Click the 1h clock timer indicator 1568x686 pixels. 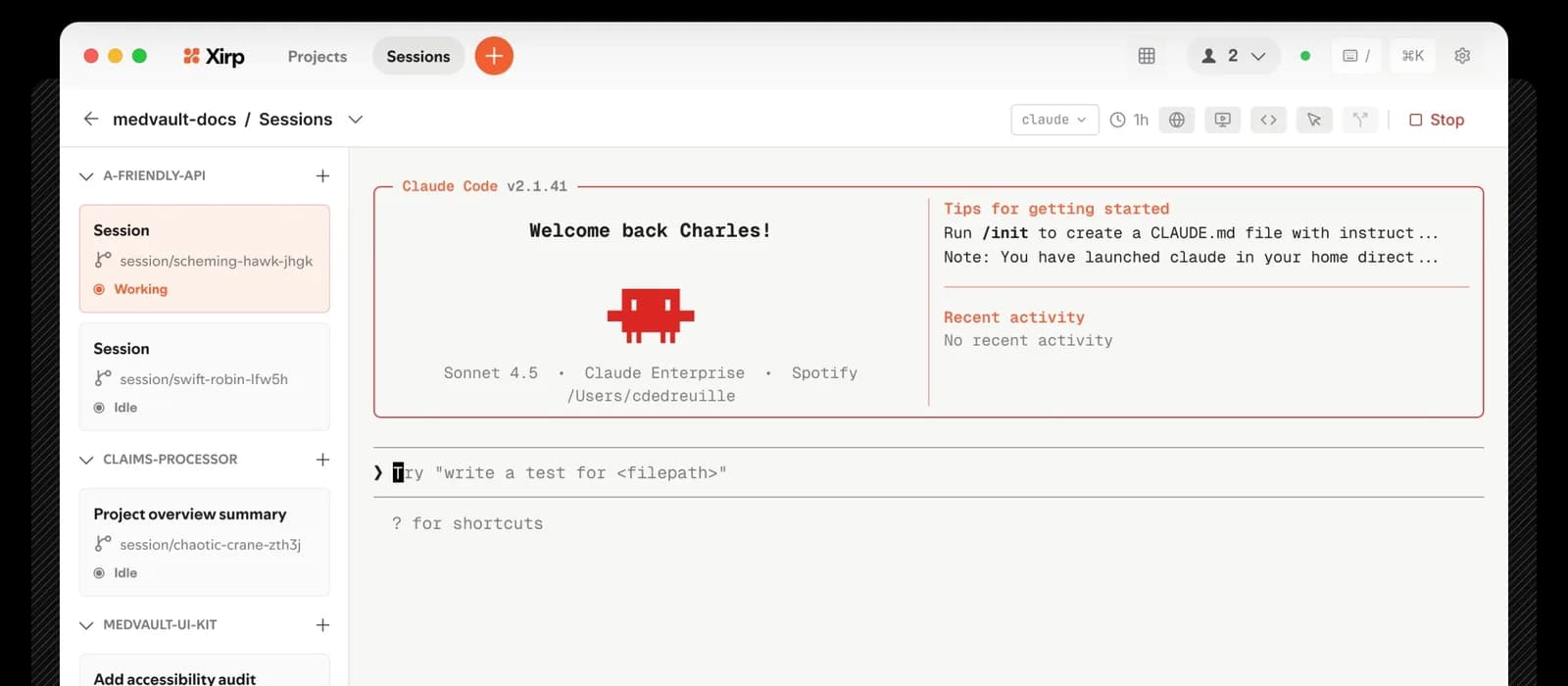pyautogui.click(x=1129, y=120)
